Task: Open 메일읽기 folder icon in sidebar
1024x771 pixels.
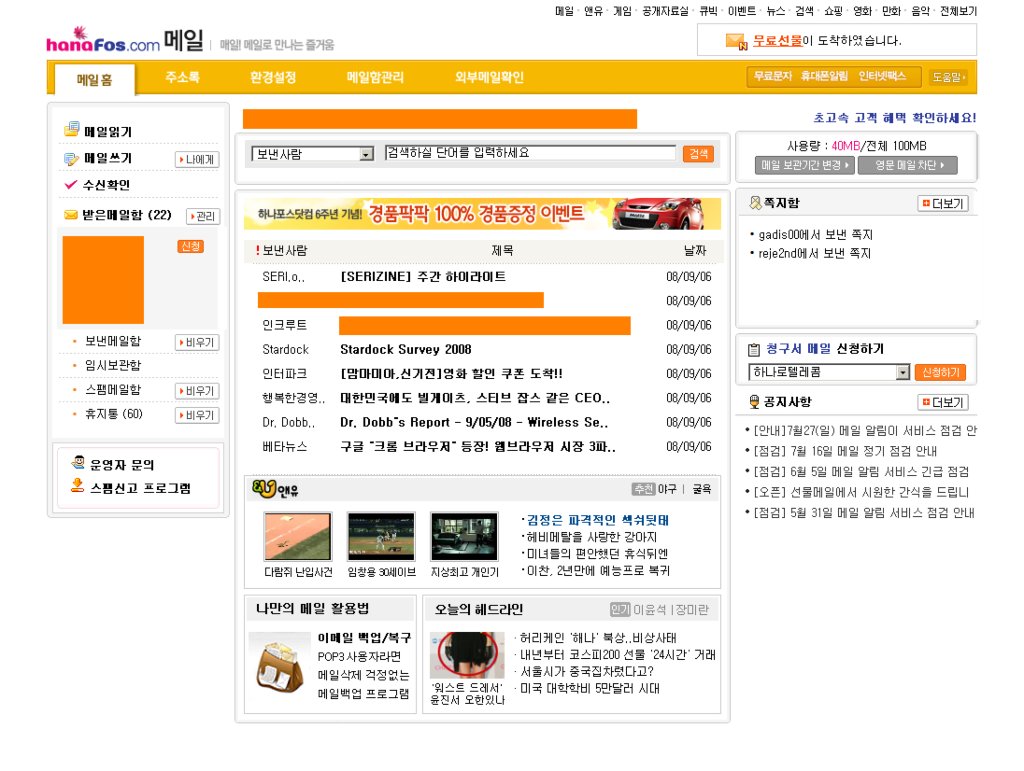Action: 72,129
